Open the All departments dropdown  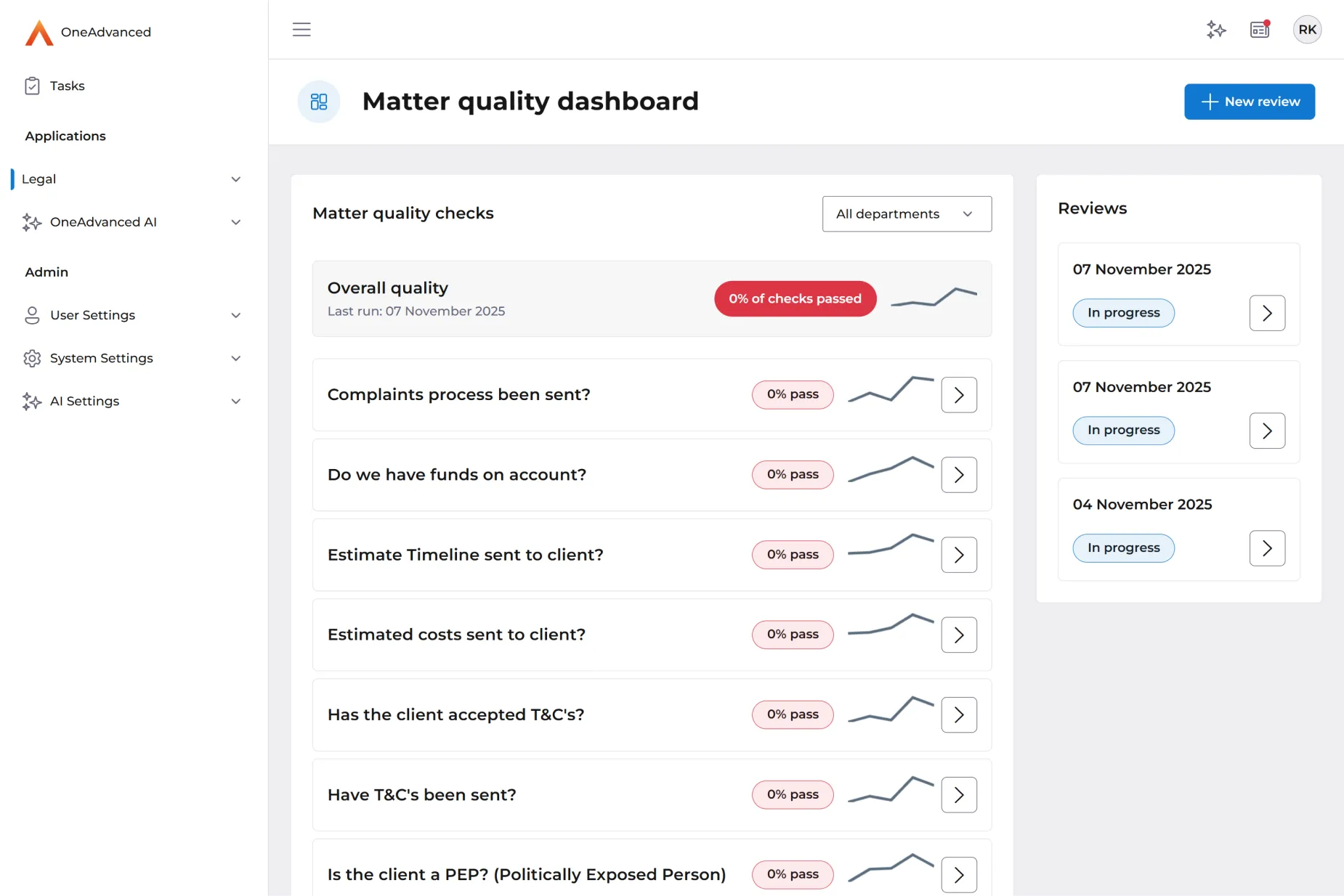[906, 214]
